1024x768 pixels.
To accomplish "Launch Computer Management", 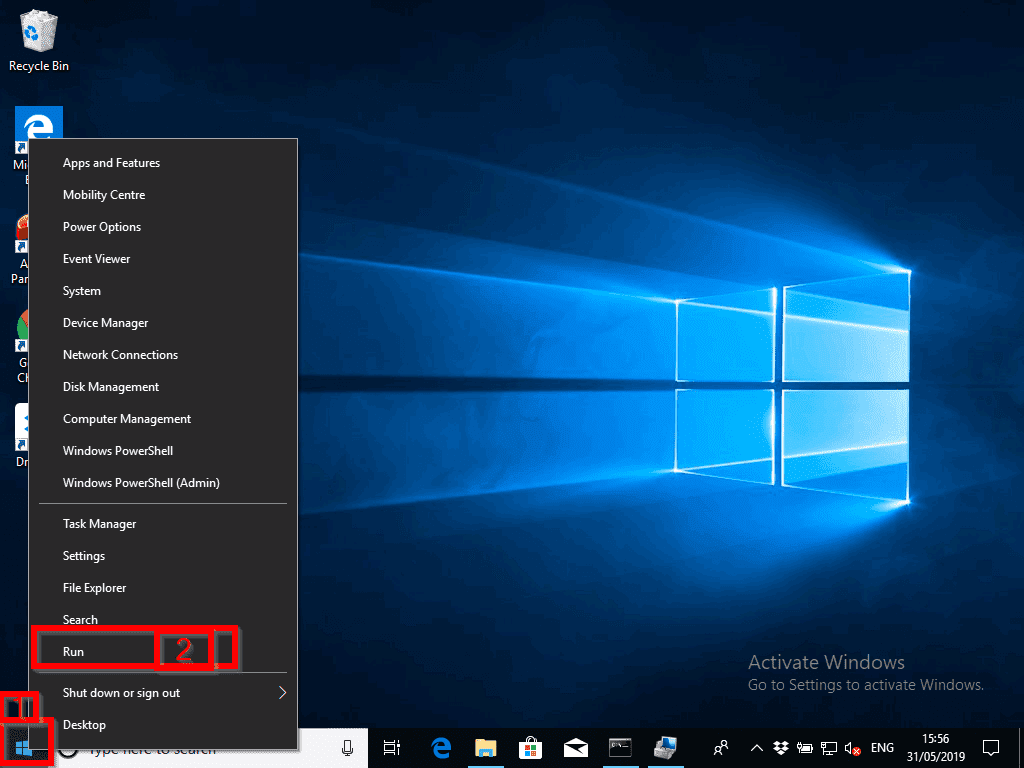I will click(x=163, y=419).
